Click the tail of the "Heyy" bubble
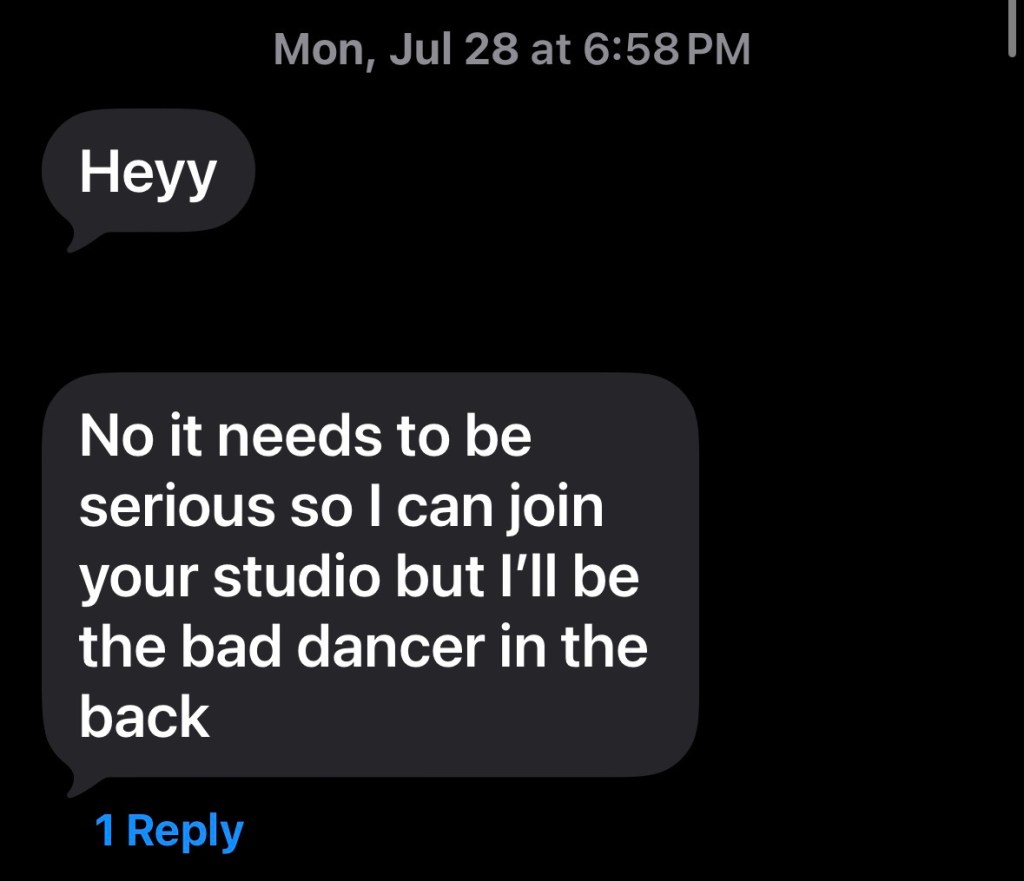Viewport: 1024px width, 881px height. tap(74, 240)
